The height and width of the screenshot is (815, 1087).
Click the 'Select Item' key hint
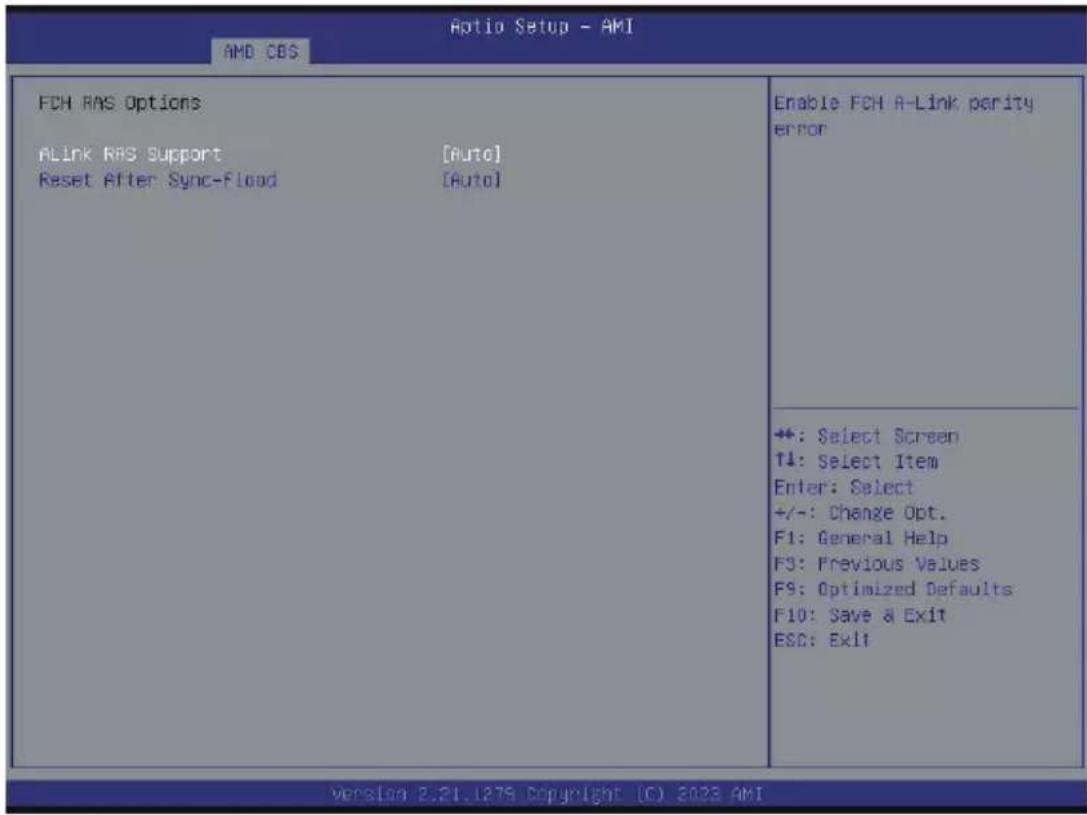pyautogui.click(x=855, y=462)
